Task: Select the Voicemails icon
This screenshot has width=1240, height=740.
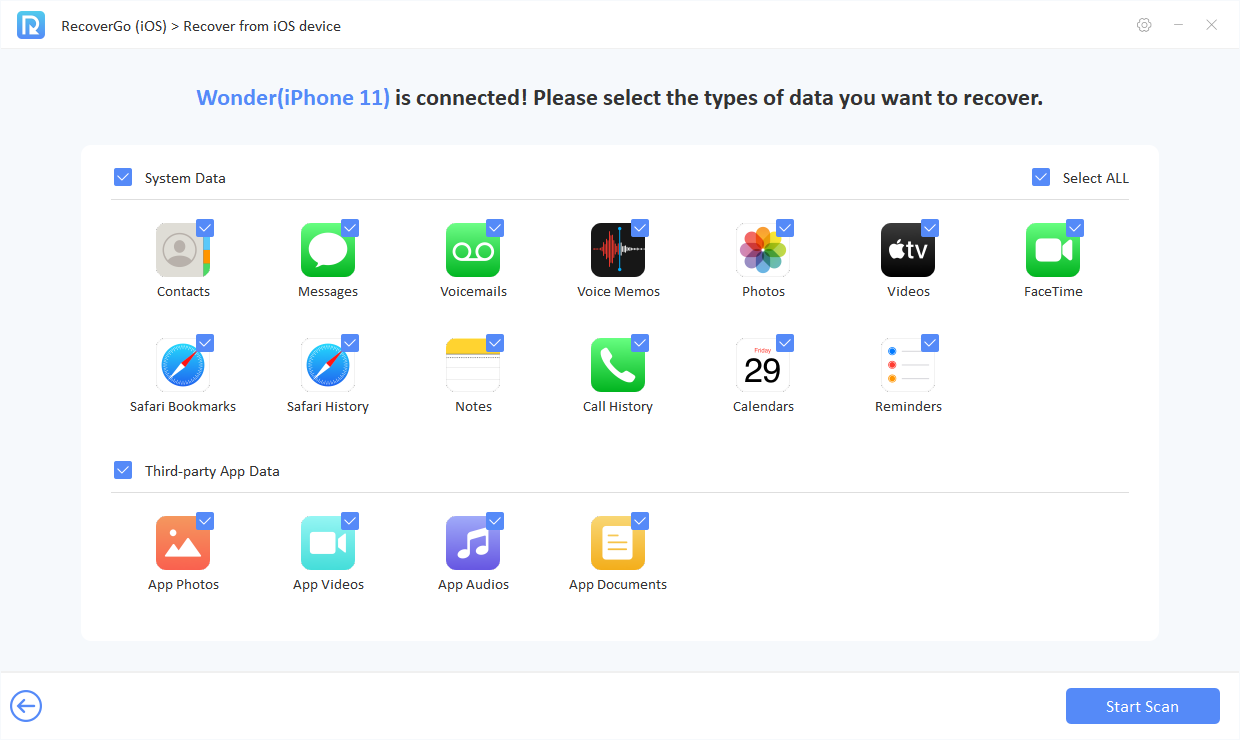Action: (473, 250)
